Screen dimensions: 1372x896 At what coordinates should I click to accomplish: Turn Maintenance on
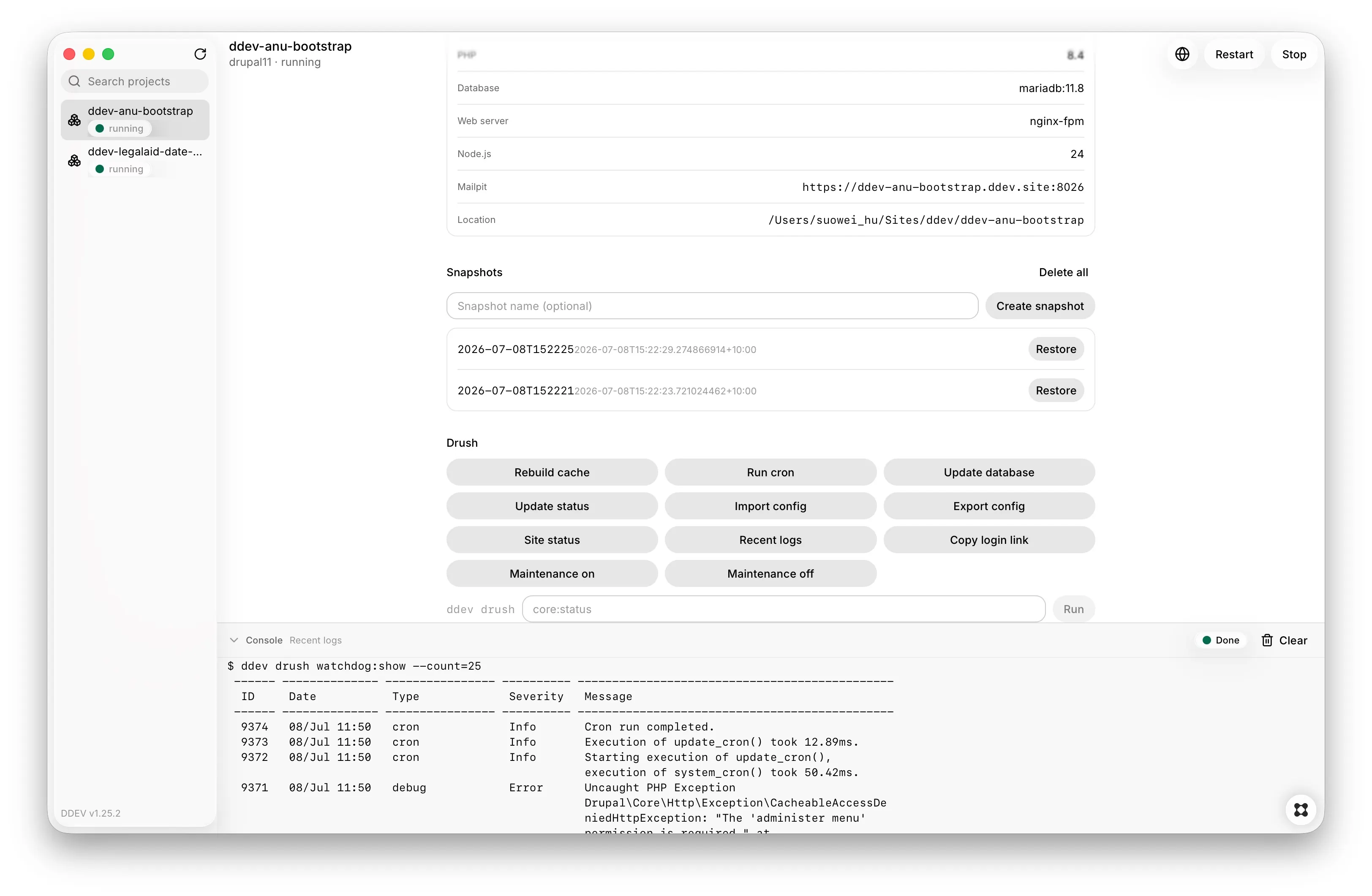click(x=552, y=574)
